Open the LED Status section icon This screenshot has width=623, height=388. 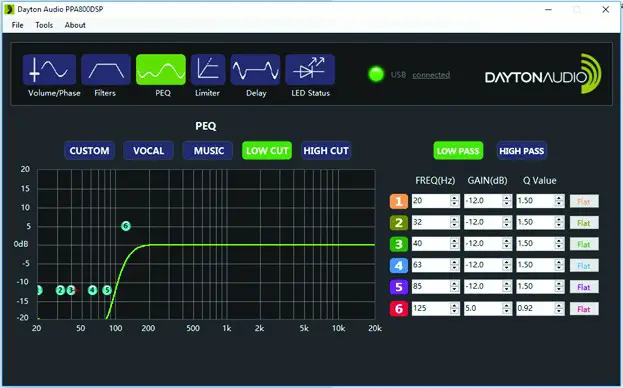(310, 69)
